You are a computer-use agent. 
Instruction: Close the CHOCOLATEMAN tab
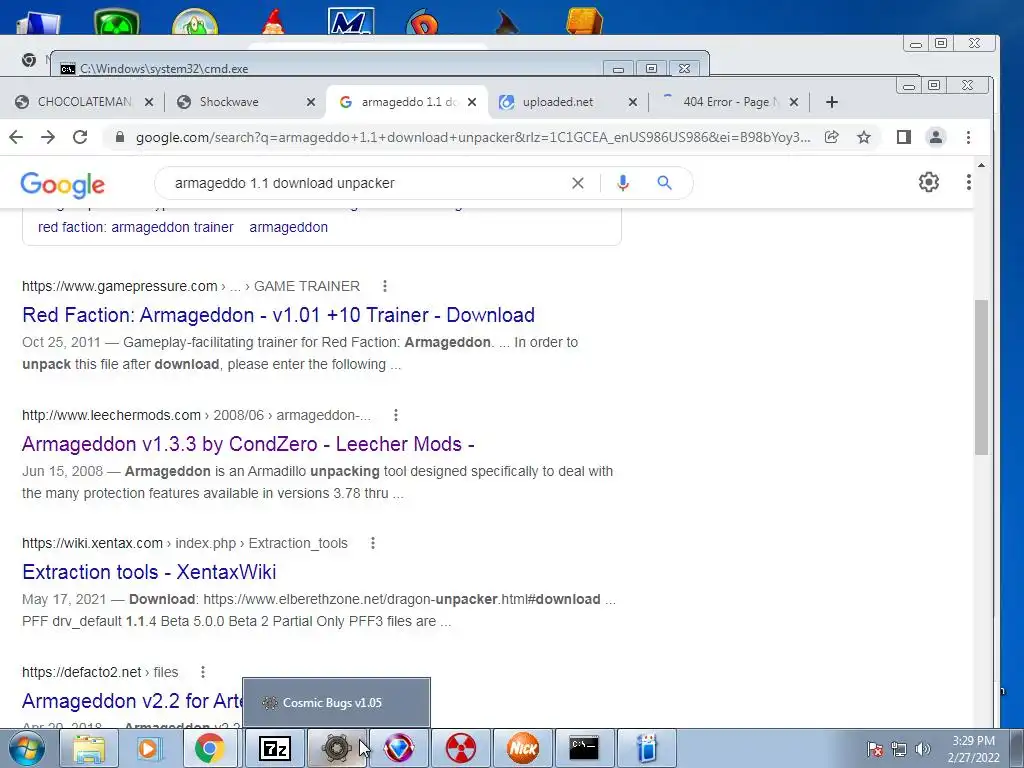pos(149,102)
